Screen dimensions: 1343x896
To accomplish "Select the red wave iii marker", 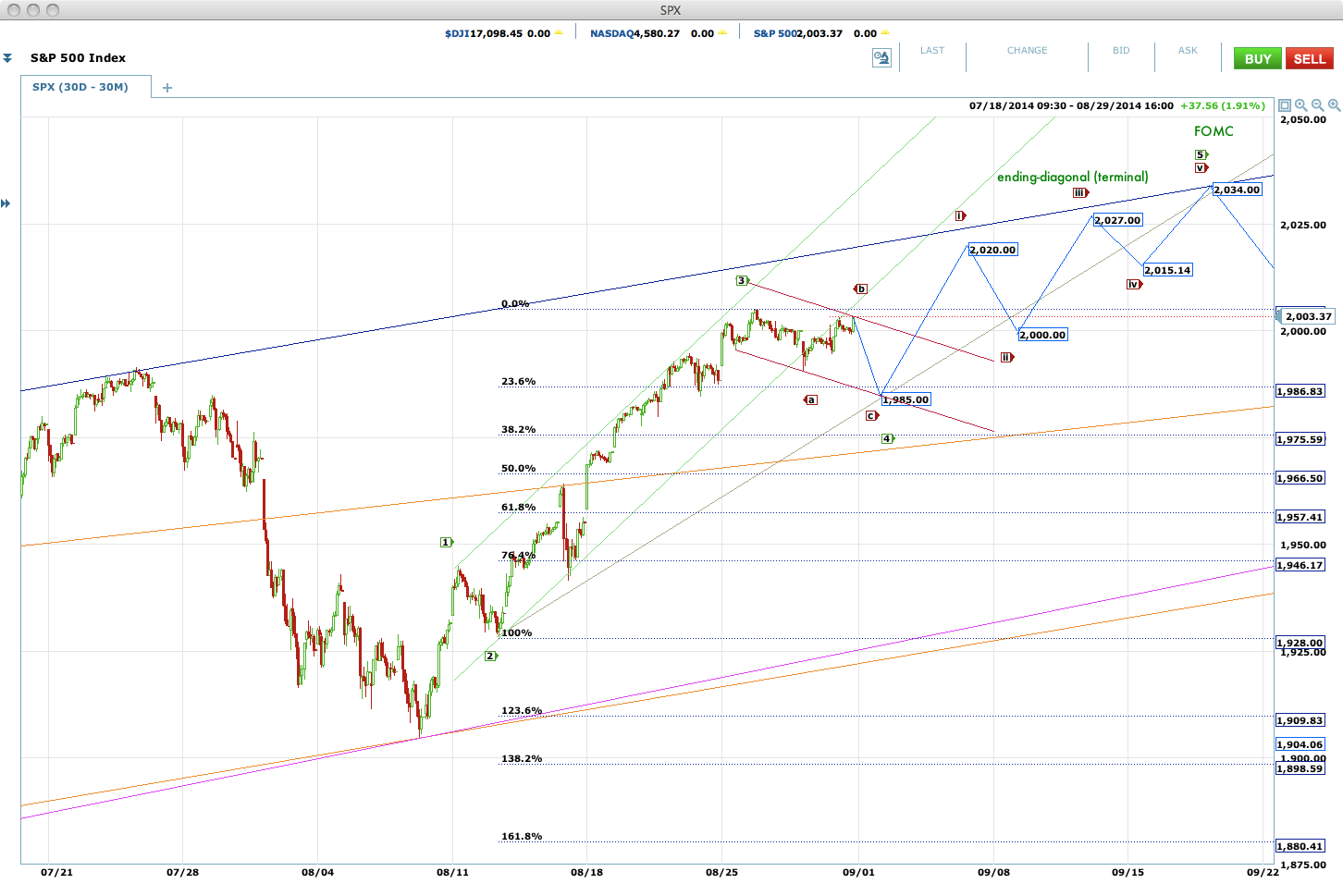I will click(1080, 192).
